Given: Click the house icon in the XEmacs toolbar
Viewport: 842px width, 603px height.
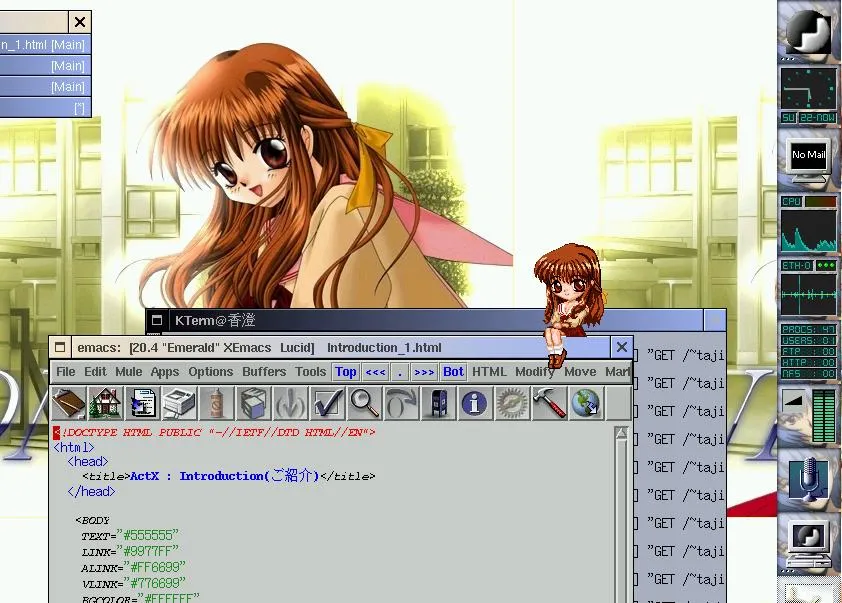Looking at the screenshot, I should [105, 403].
